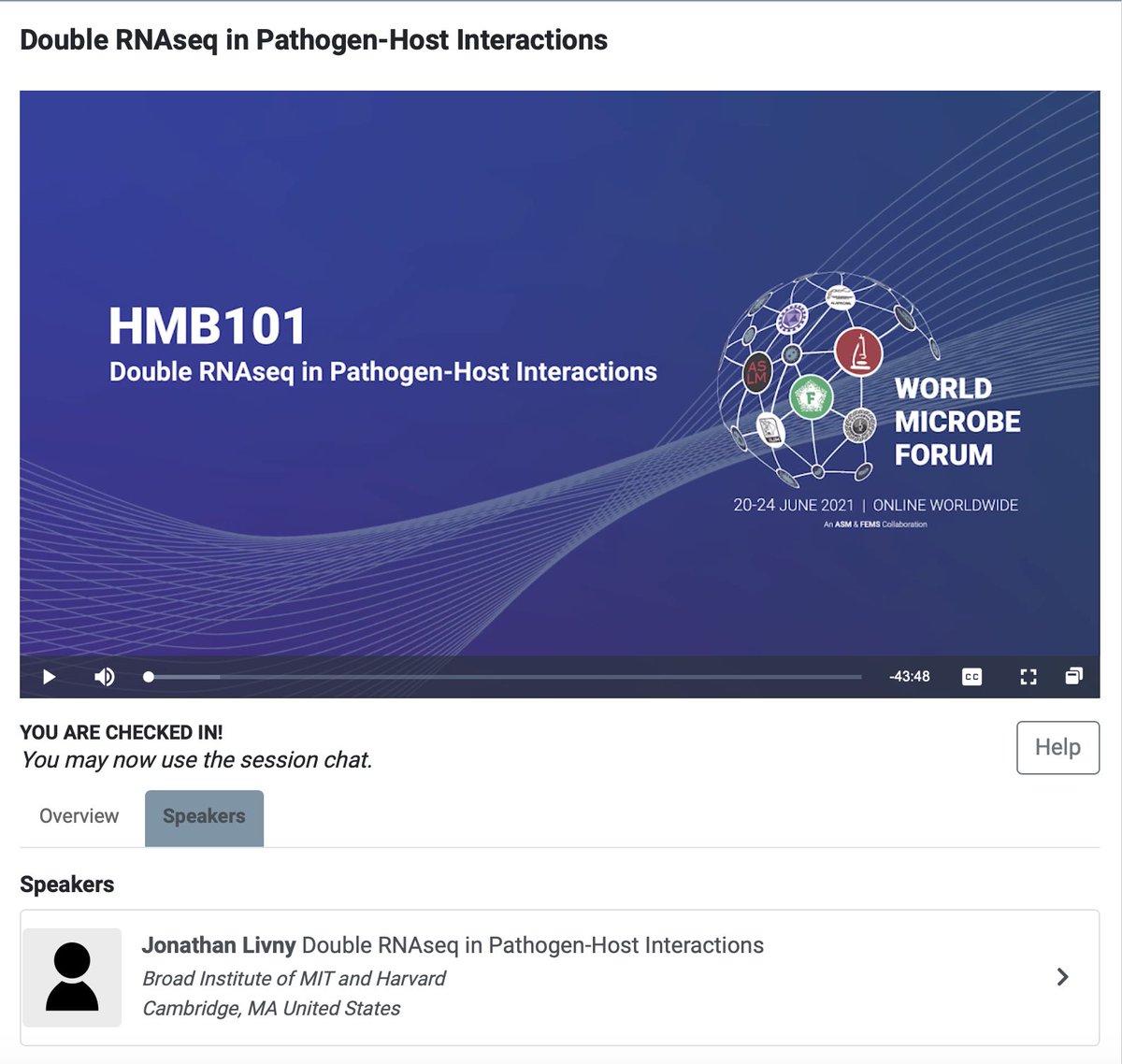Click the fullscreen corner-brackets icon

1028,676
